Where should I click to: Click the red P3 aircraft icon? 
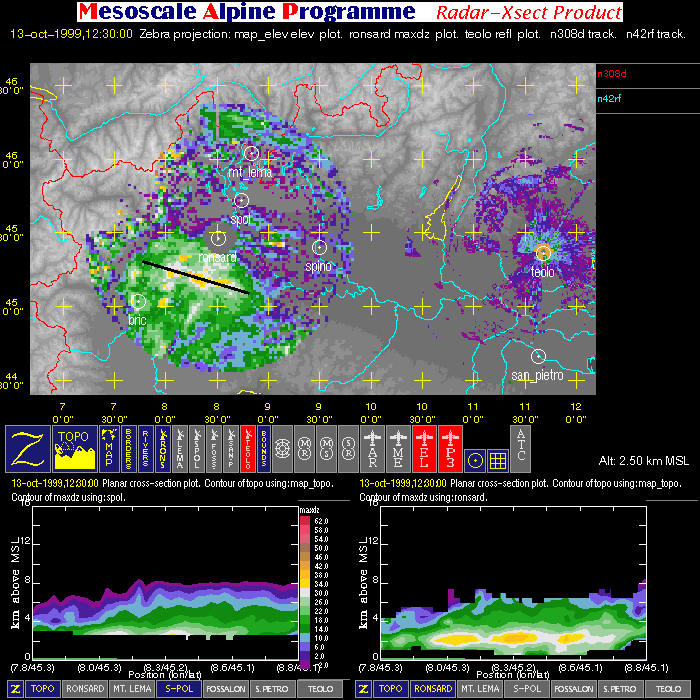pyautogui.click(x=451, y=448)
